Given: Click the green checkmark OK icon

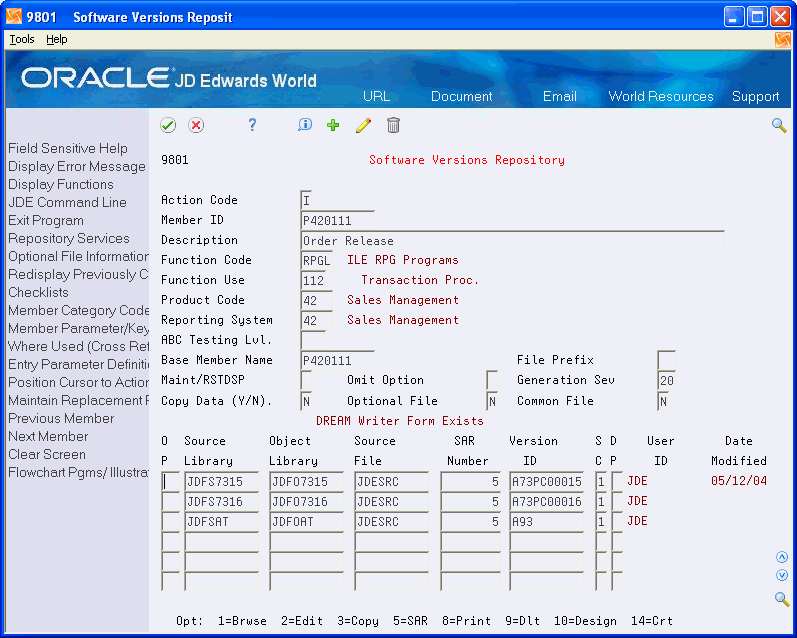Looking at the screenshot, I should click(168, 125).
